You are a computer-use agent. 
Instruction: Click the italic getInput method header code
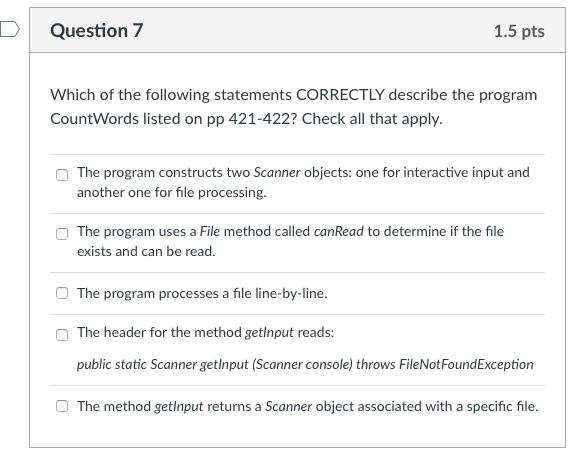click(x=305, y=364)
